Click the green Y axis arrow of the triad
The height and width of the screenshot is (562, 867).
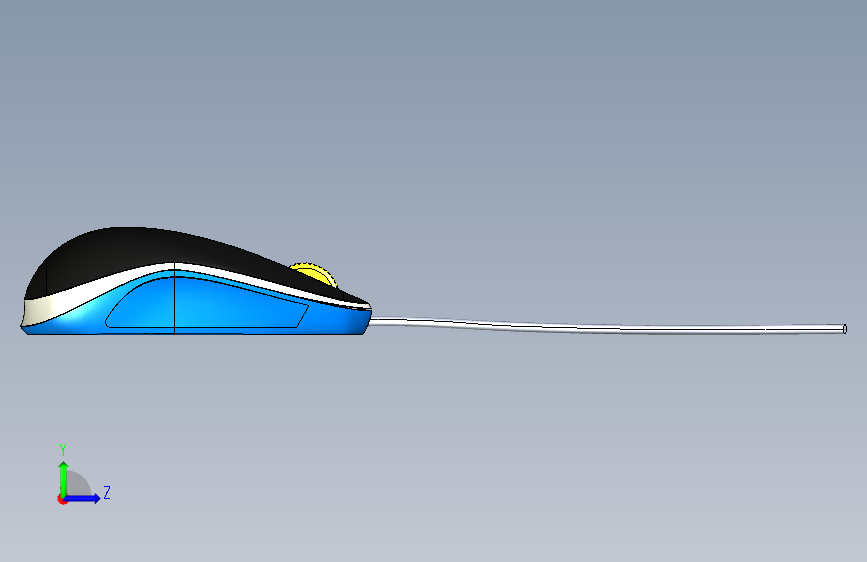click(x=64, y=479)
